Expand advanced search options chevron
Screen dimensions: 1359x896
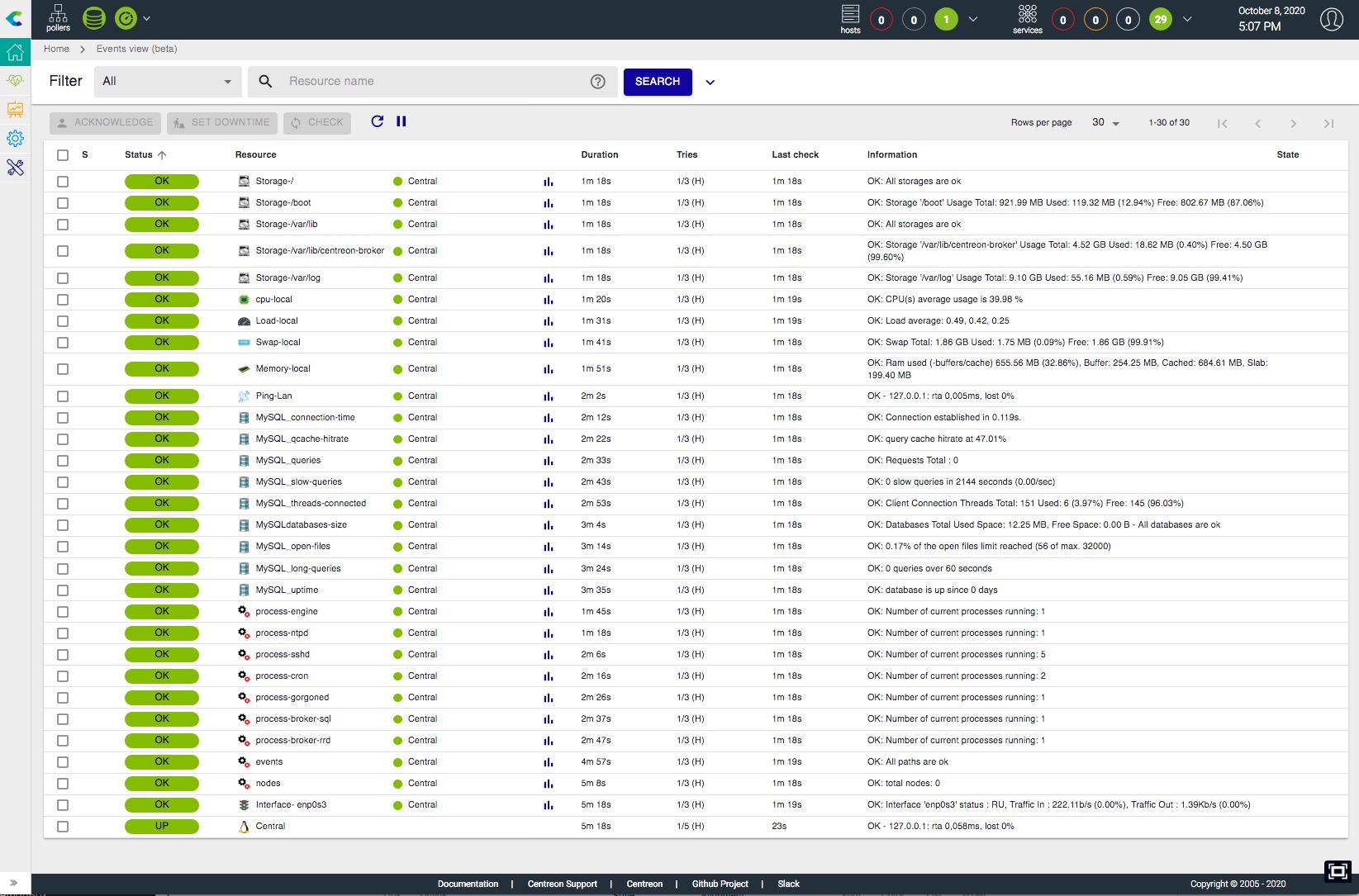710,83
